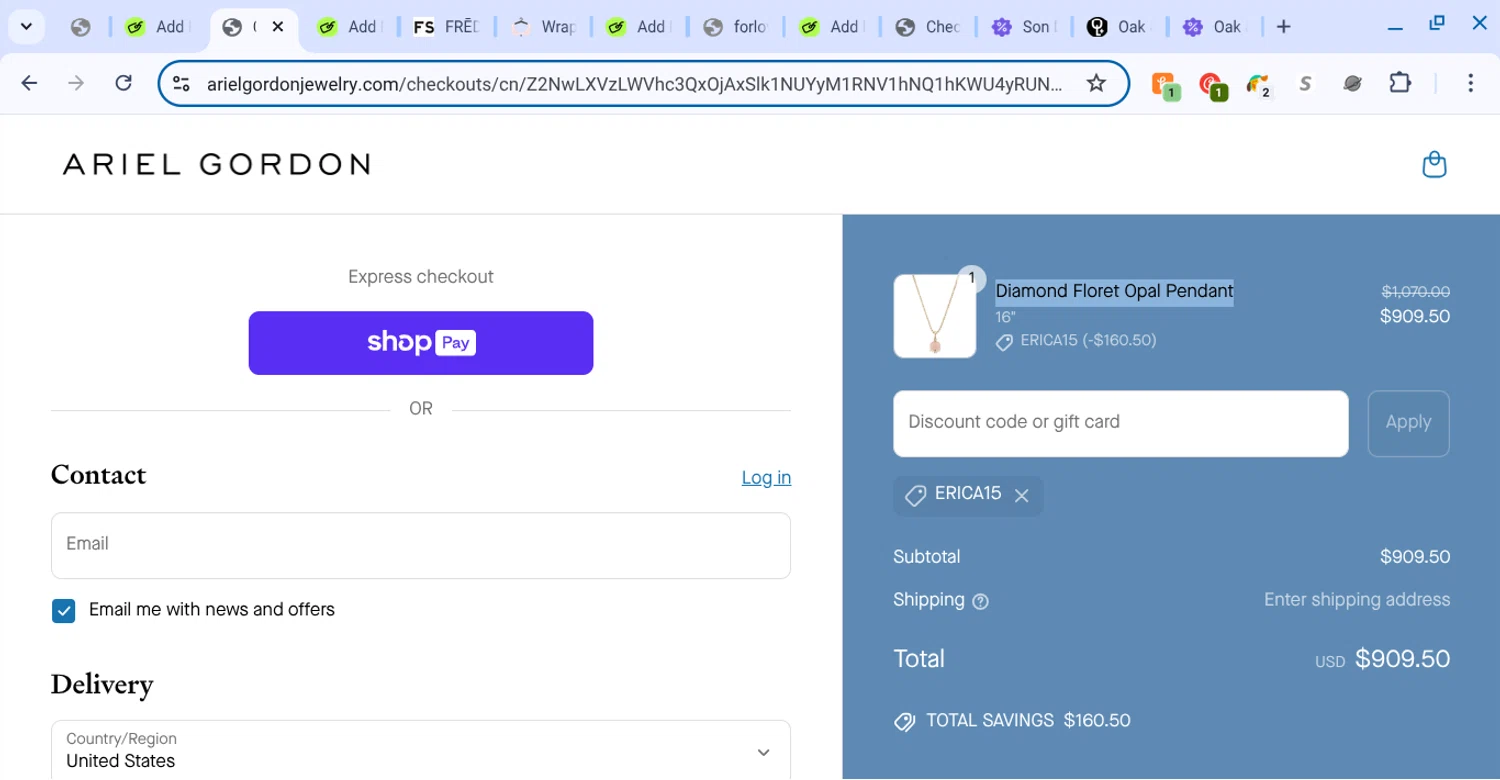Open Chrome's three-dot menu
Image resolution: width=1500 pixels, height=780 pixels.
click(x=1470, y=83)
